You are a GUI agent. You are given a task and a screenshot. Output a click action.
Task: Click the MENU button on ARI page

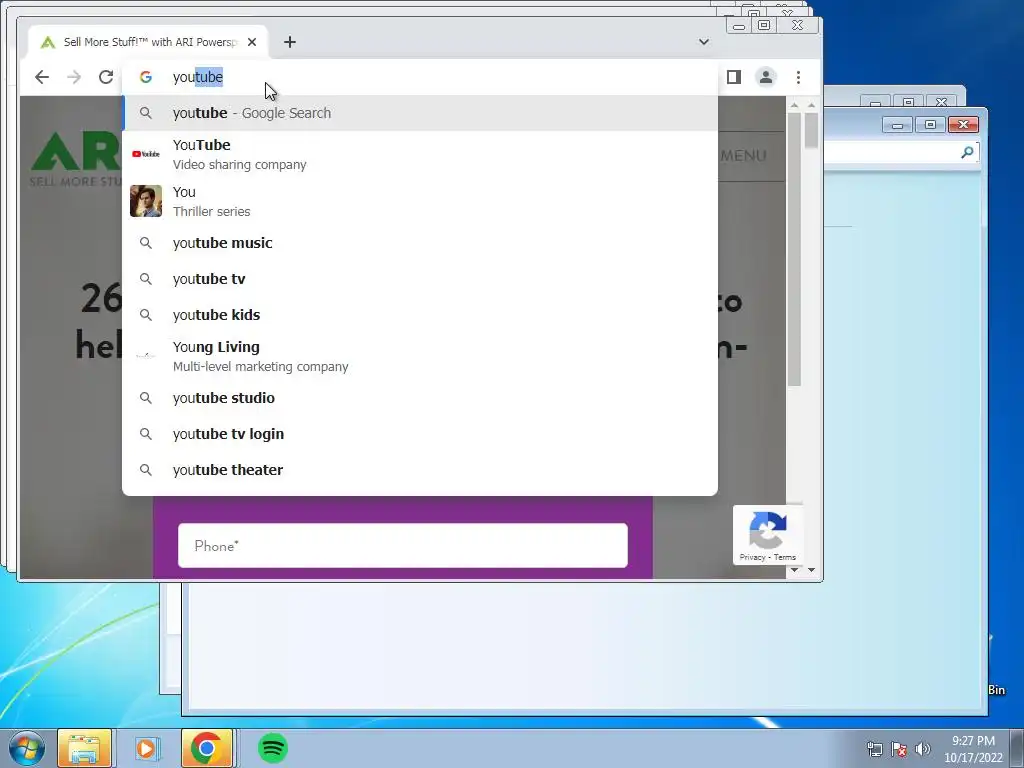coord(744,155)
